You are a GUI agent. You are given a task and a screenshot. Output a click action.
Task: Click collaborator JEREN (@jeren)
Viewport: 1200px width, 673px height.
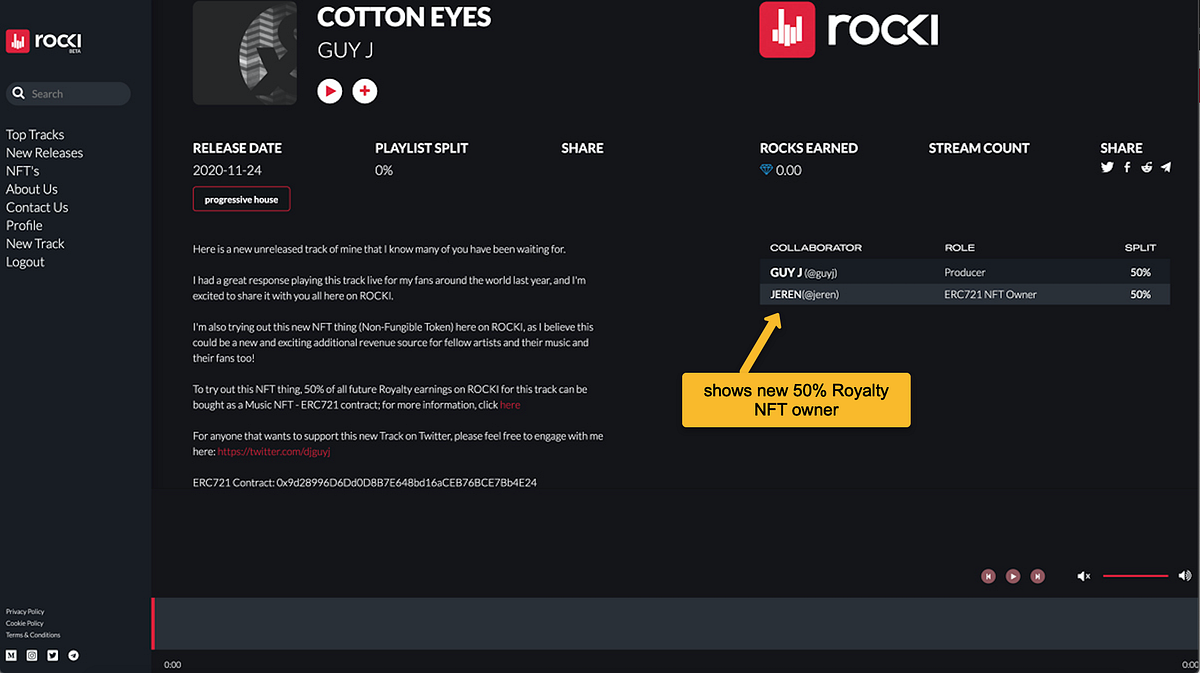[x=804, y=294]
